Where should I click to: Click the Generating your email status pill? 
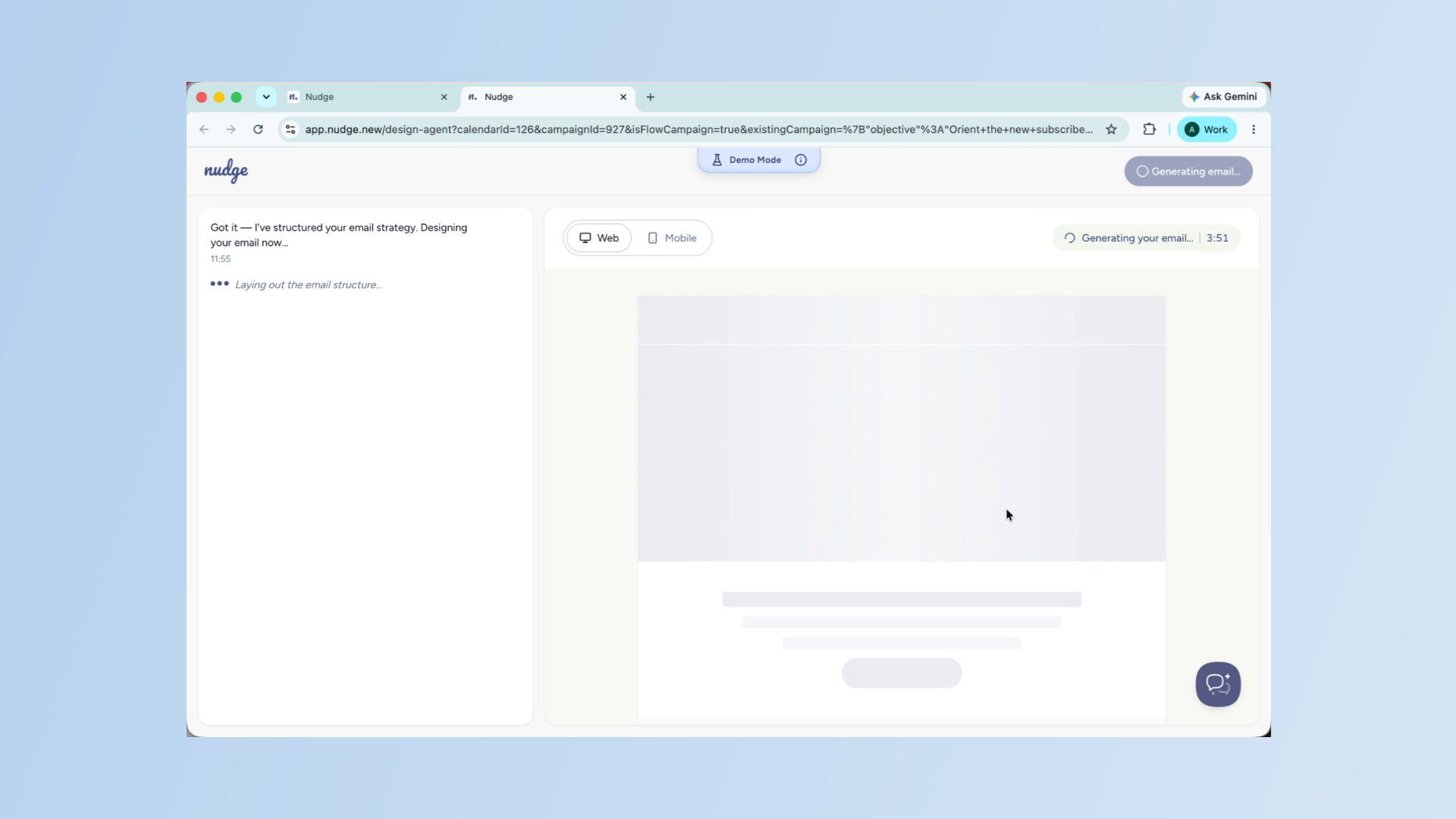[1146, 238]
